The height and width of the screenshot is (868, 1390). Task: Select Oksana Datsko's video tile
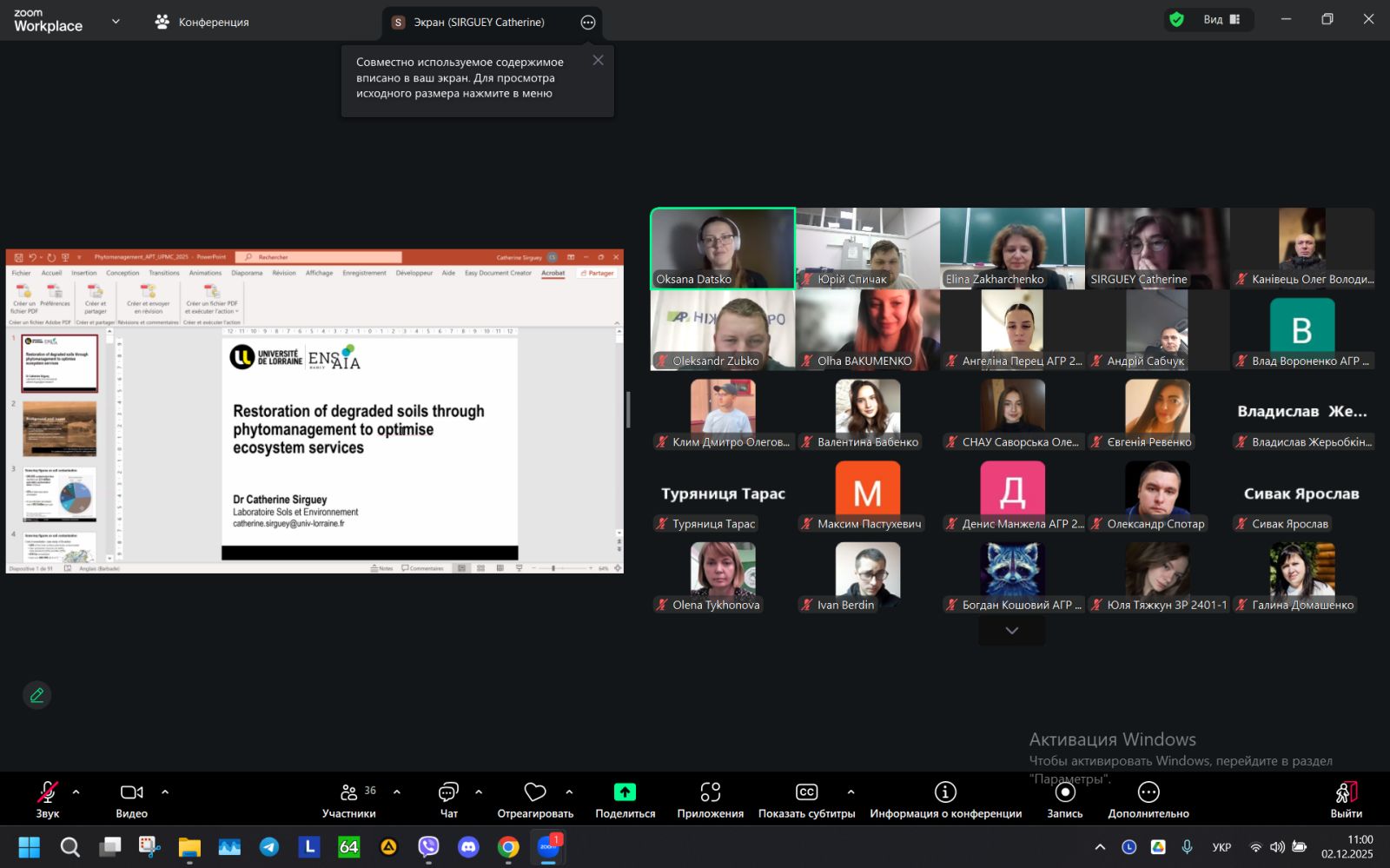(x=722, y=248)
